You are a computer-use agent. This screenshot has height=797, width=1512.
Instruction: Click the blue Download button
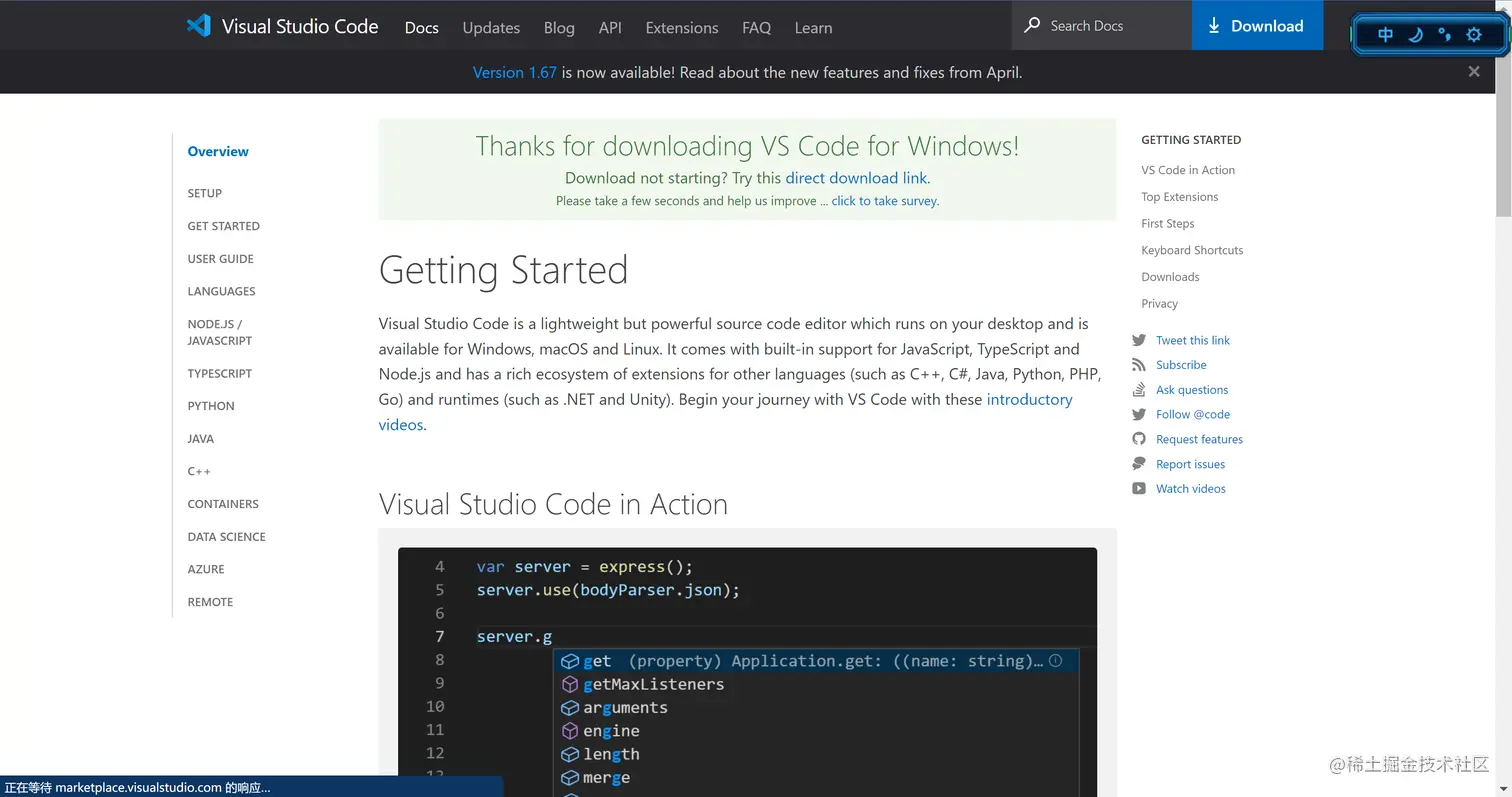[1256, 26]
